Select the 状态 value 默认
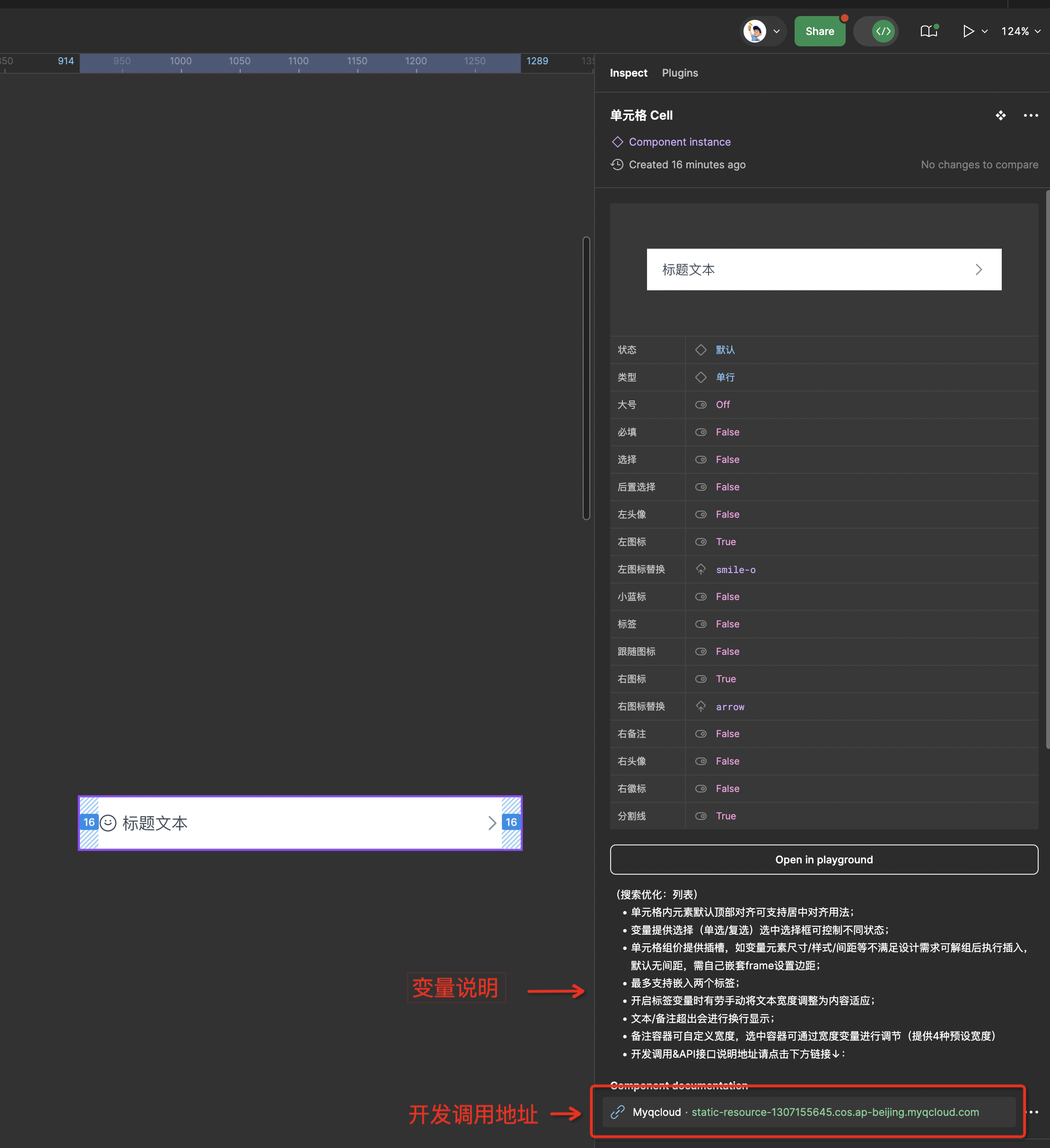The image size is (1050, 1148). tap(725, 349)
